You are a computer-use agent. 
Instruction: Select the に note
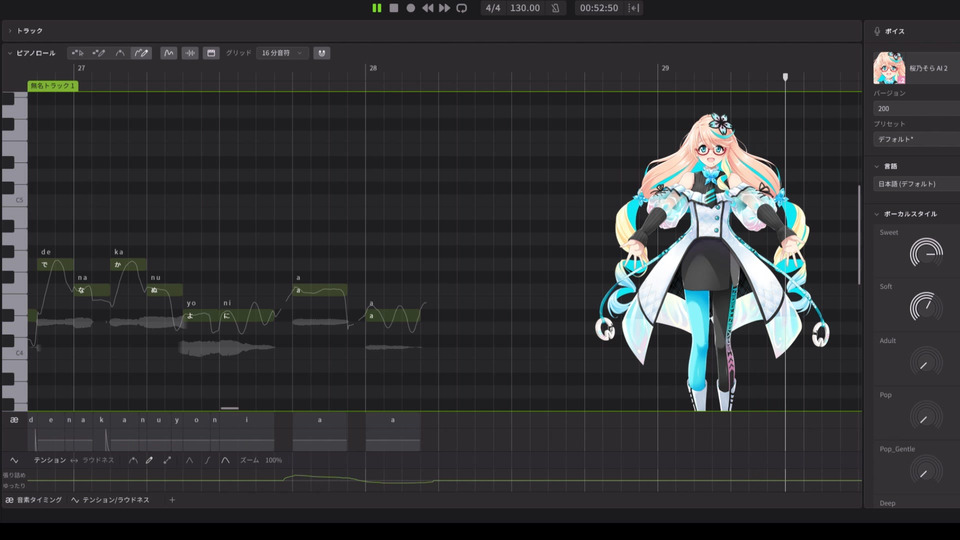click(247, 315)
